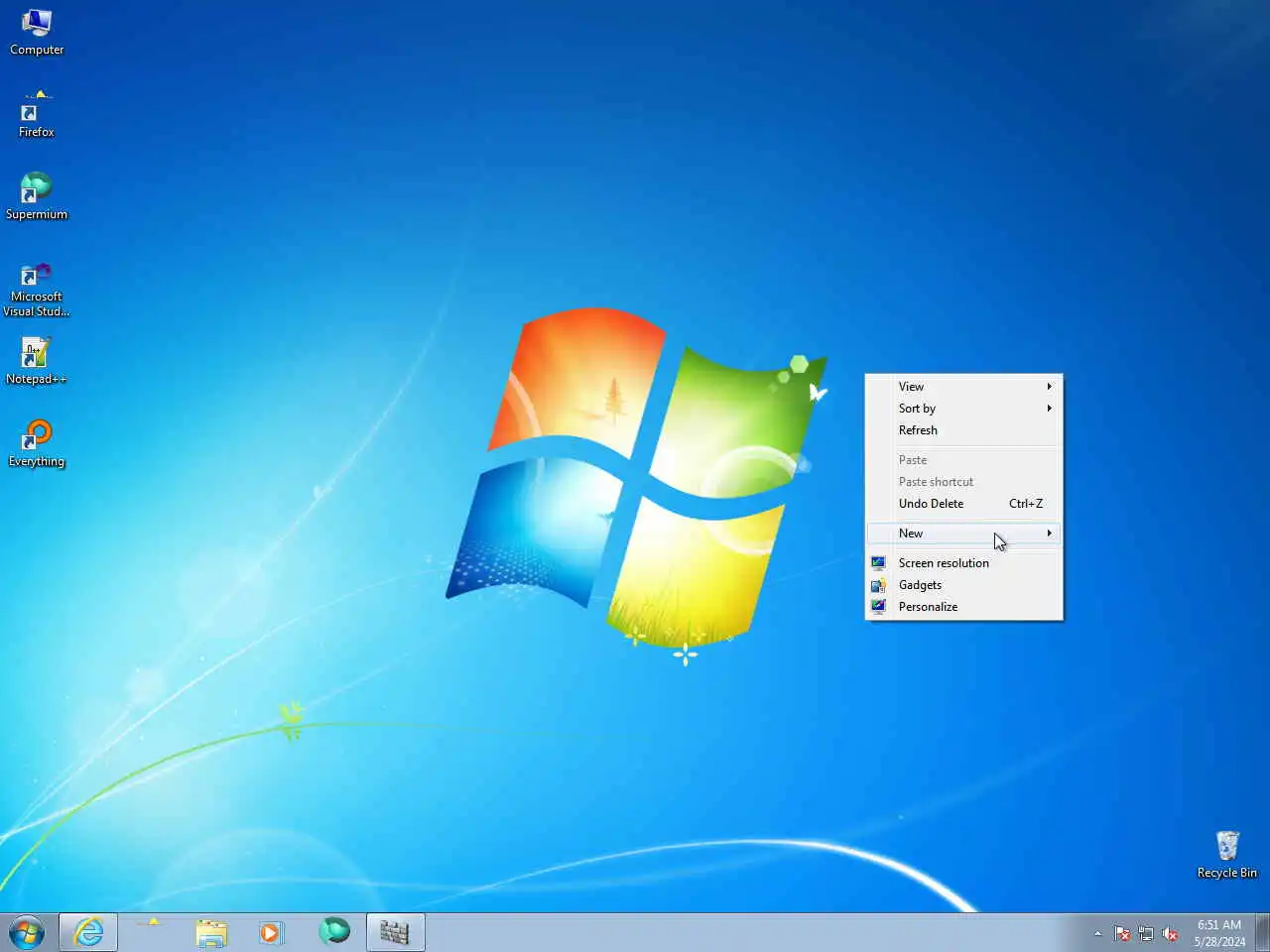Image resolution: width=1270 pixels, height=952 pixels.
Task: Select the Notepad++ desktop icon
Action: coord(37,361)
